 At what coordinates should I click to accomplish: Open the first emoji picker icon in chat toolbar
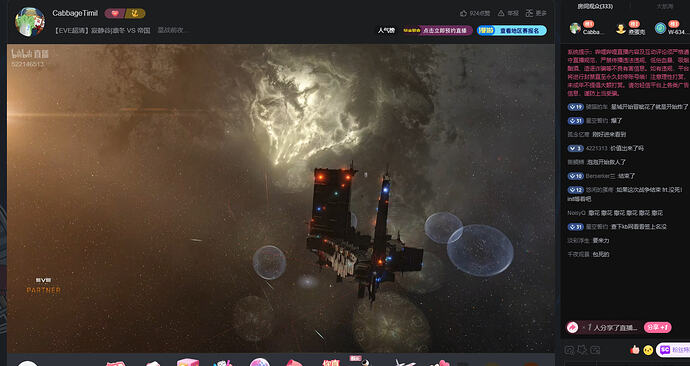coord(569,350)
